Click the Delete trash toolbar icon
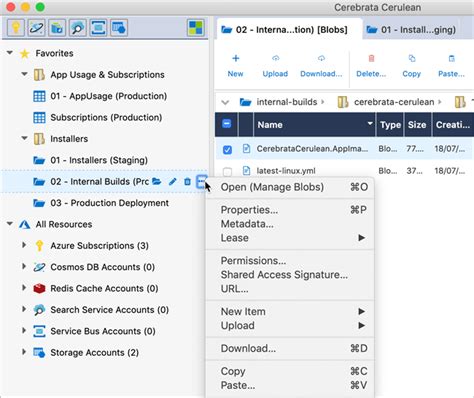 tap(371, 58)
